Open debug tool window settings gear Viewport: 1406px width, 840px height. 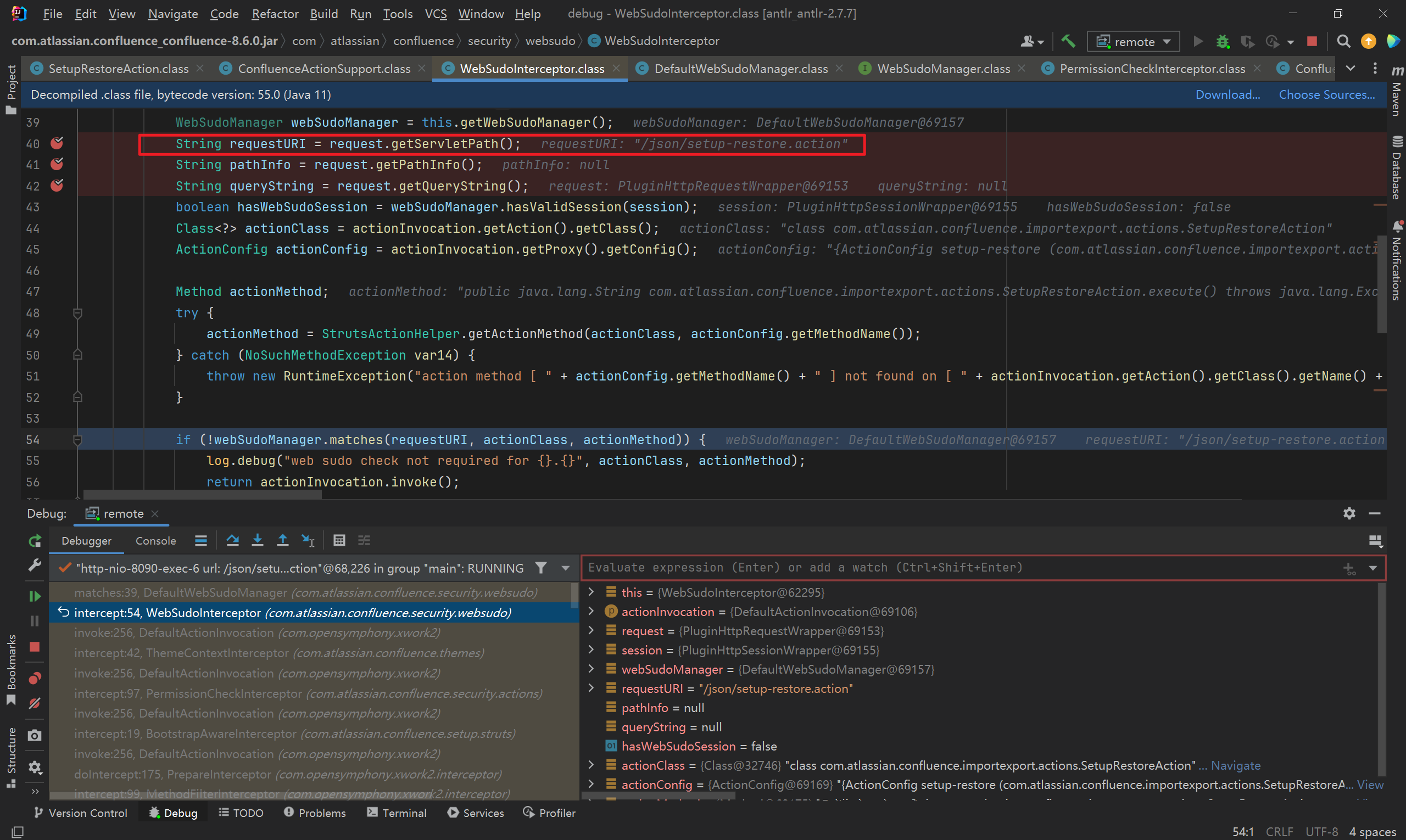click(1349, 513)
